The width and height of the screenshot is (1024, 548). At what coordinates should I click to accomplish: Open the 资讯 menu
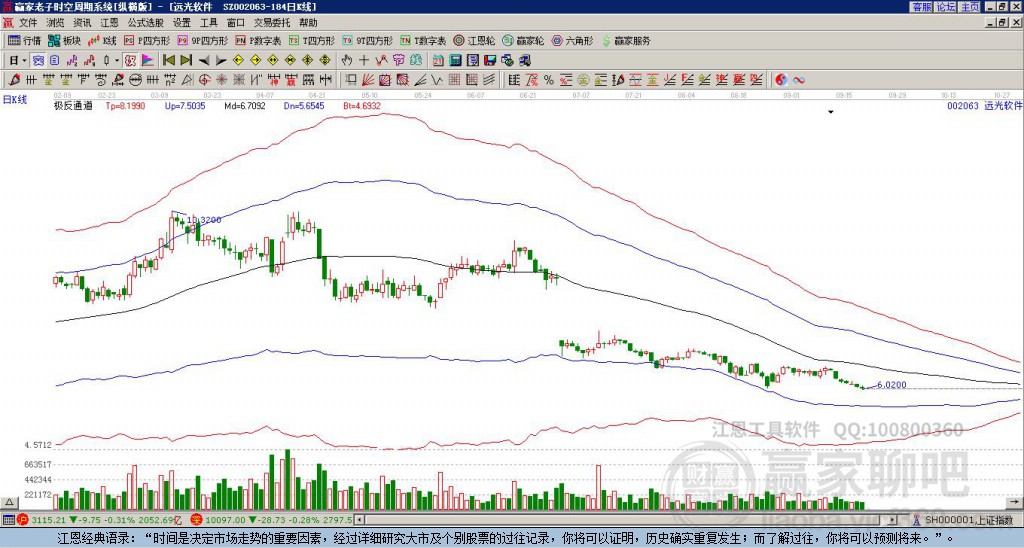82,23
